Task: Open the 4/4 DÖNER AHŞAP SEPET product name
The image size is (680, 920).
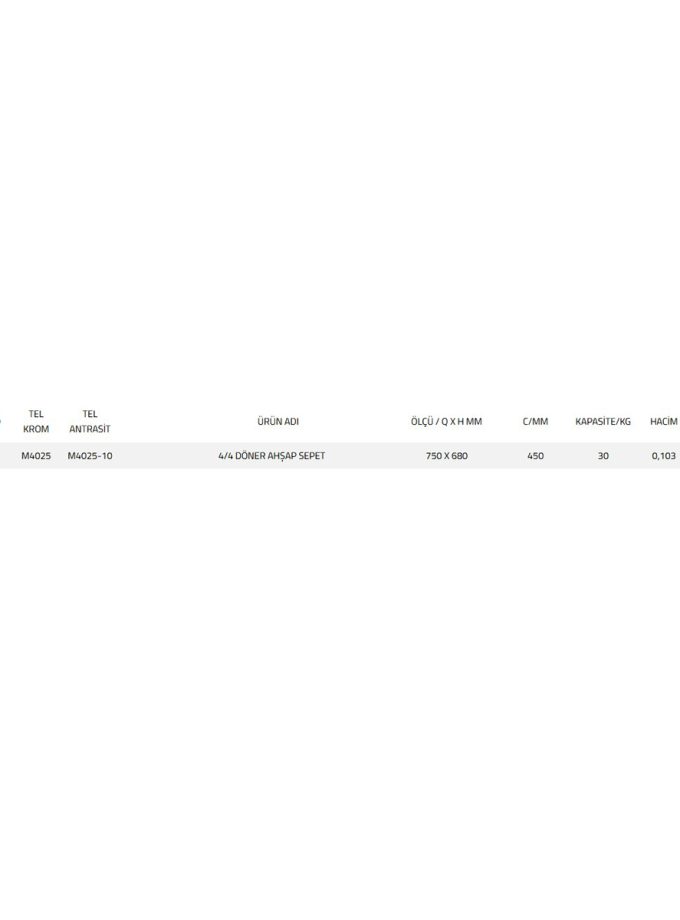Action: tap(272, 455)
